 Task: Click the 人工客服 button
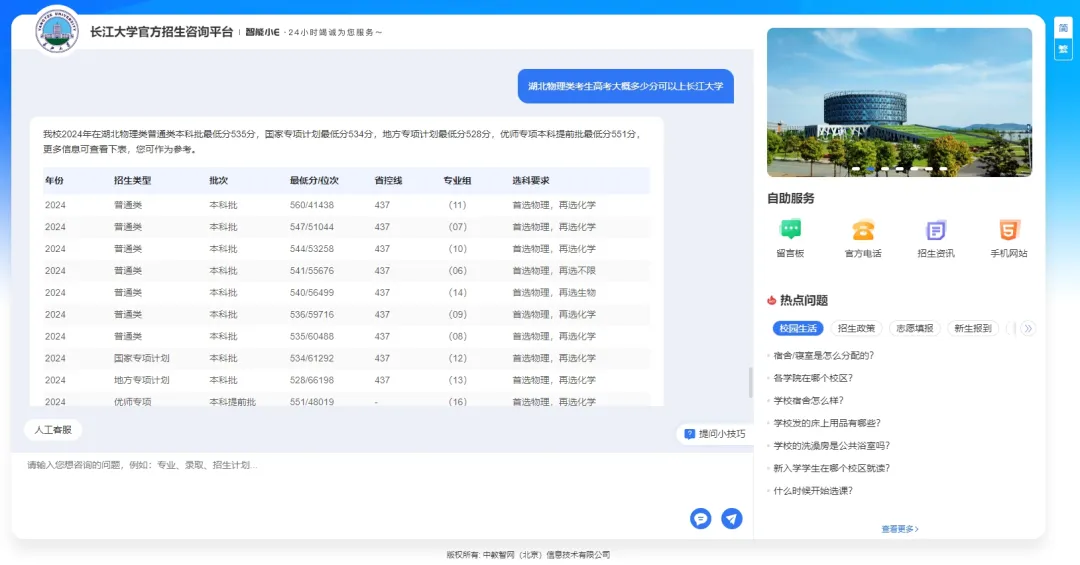pos(53,430)
